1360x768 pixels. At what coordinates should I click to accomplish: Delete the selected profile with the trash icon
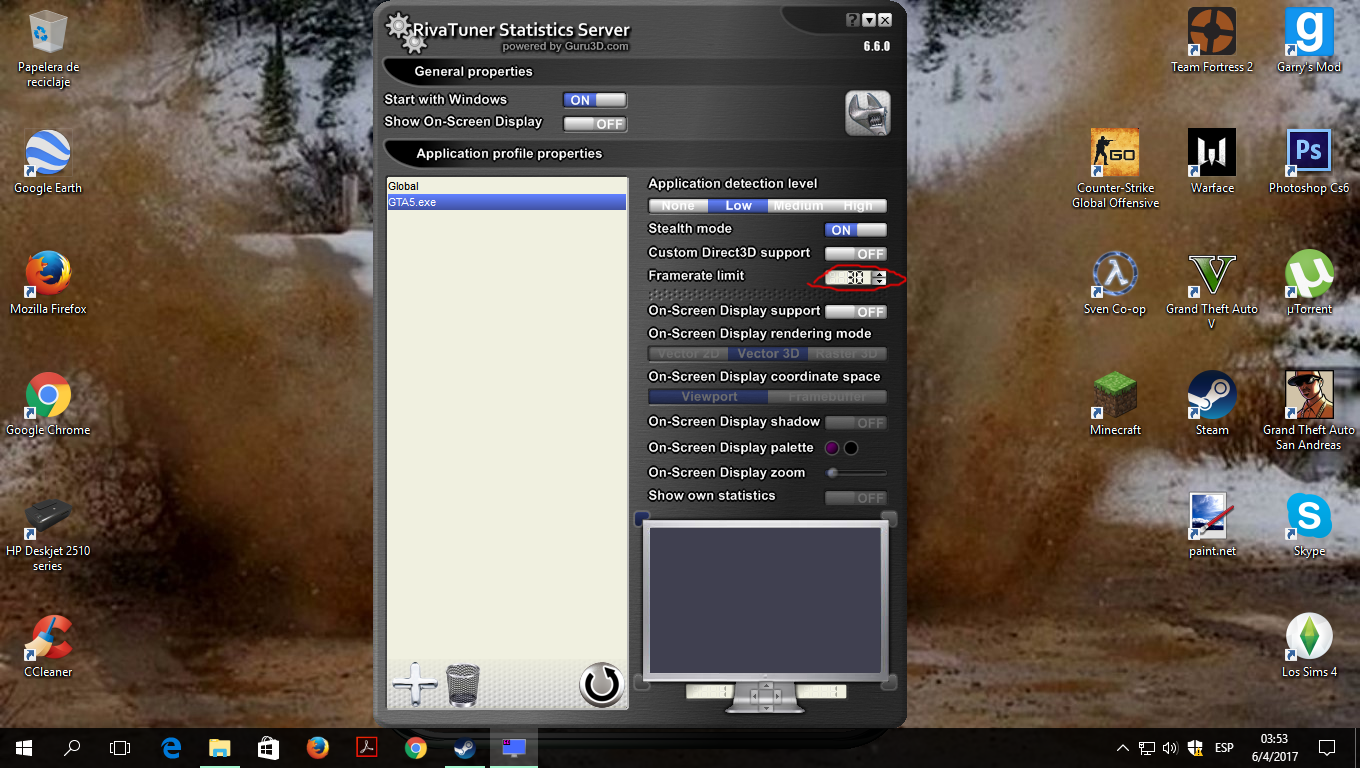[463, 685]
